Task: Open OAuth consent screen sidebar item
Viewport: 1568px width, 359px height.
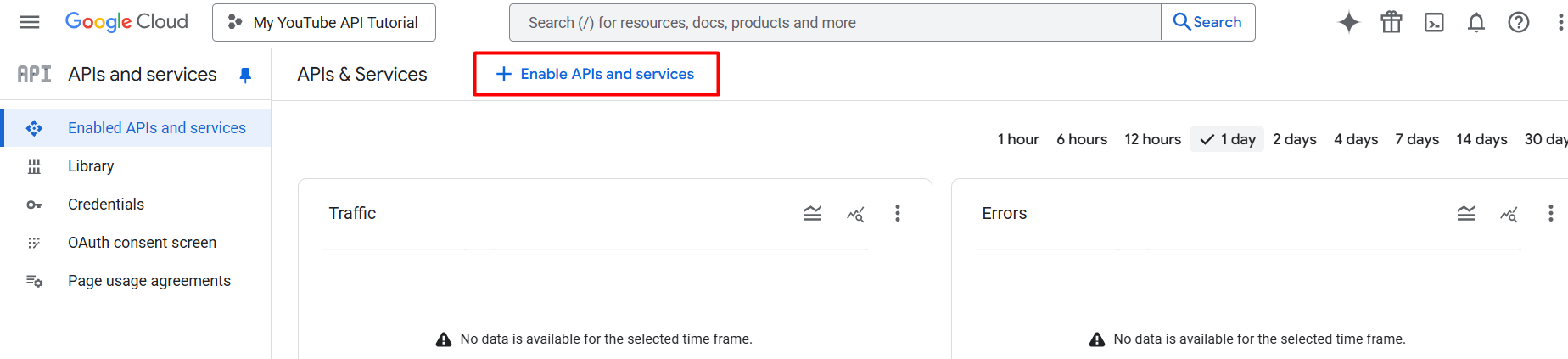Action: tap(136, 243)
